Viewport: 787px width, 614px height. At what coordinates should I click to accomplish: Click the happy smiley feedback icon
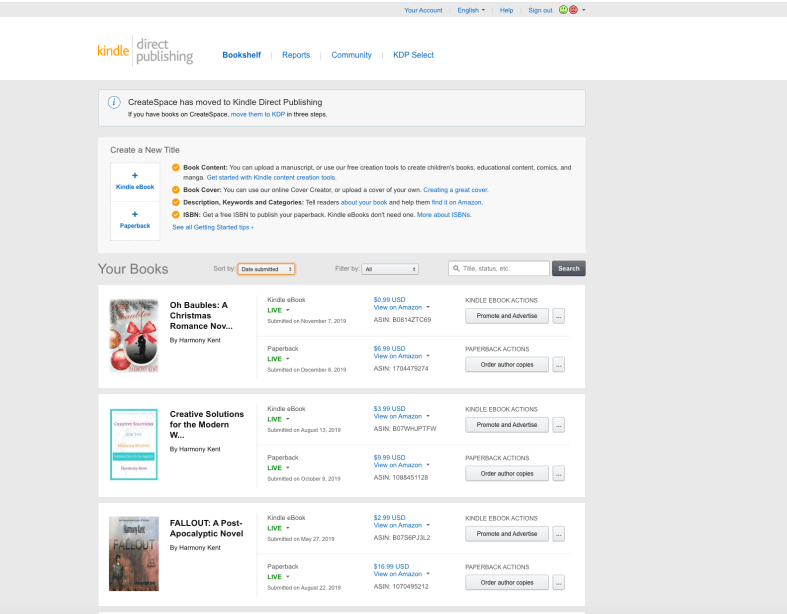[564, 10]
